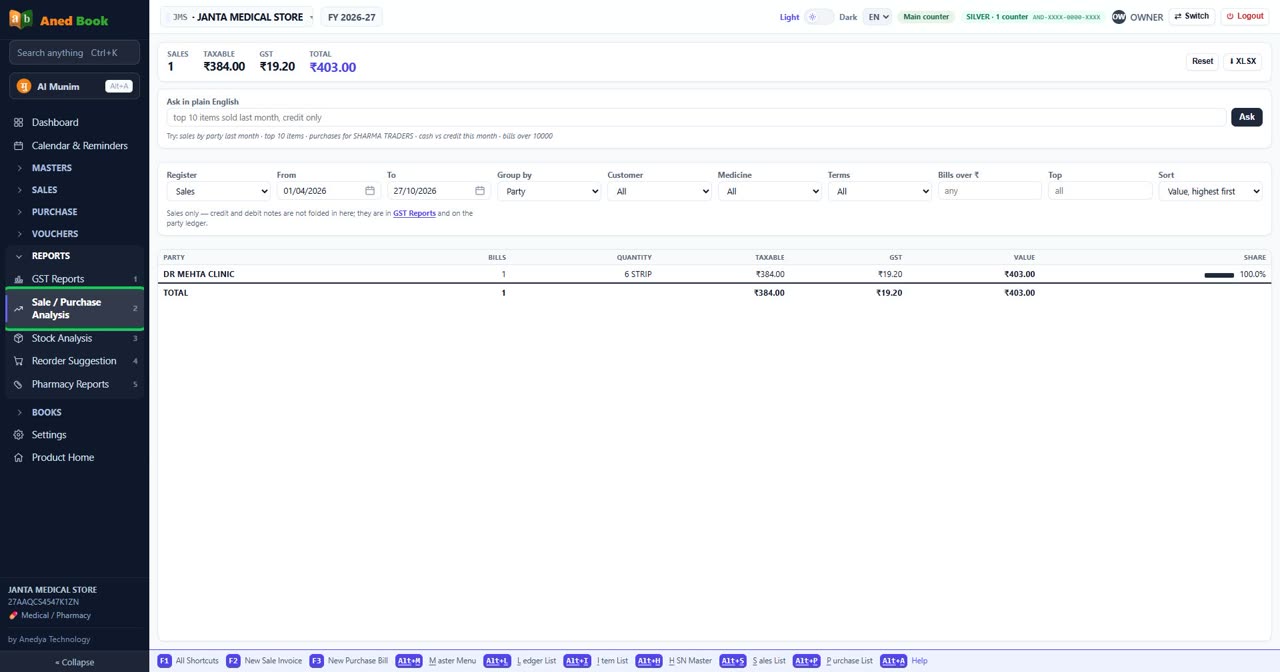Download report with XLSX button
The height and width of the screenshot is (672, 1280).
click(x=1243, y=61)
